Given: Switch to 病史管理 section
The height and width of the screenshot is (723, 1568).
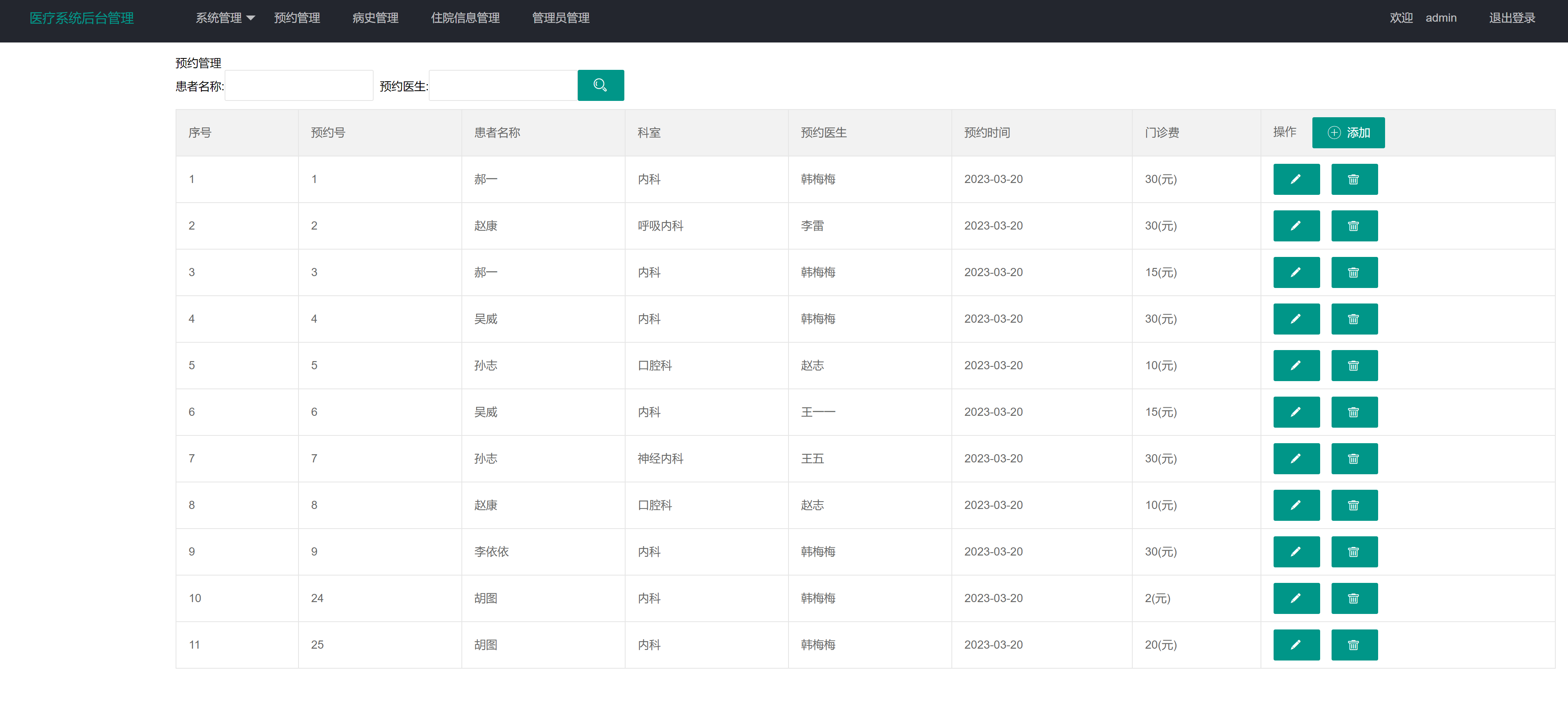Looking at the screenshot, I should coord(375,18).
